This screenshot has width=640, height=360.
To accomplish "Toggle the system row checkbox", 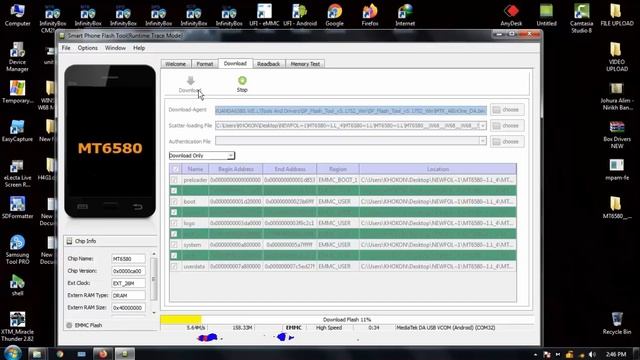I will [x=174, y=245].
